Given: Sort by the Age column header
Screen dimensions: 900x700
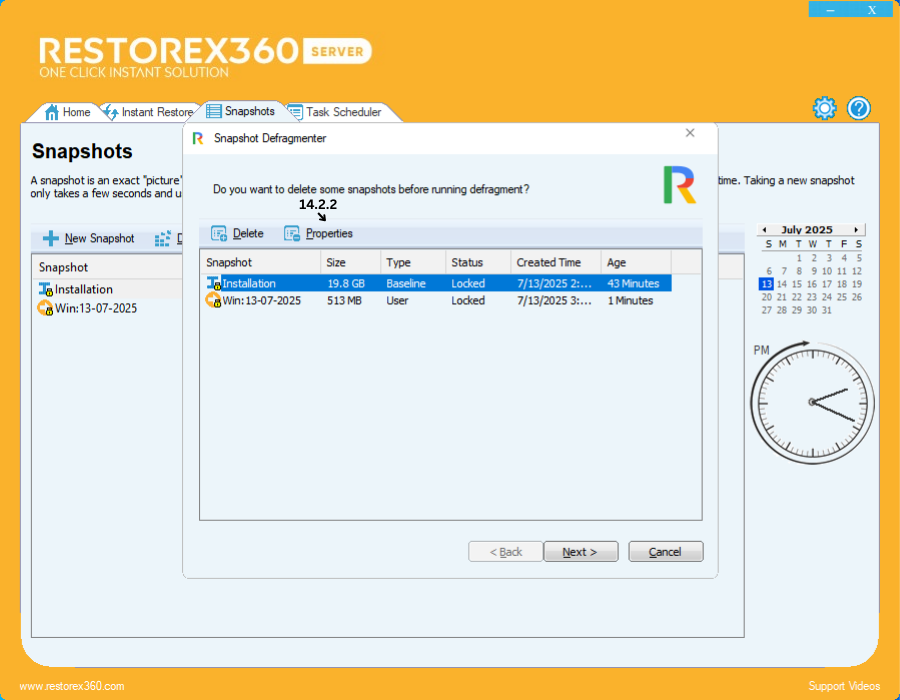Looking at the screenshot, I should coord(636,262).
